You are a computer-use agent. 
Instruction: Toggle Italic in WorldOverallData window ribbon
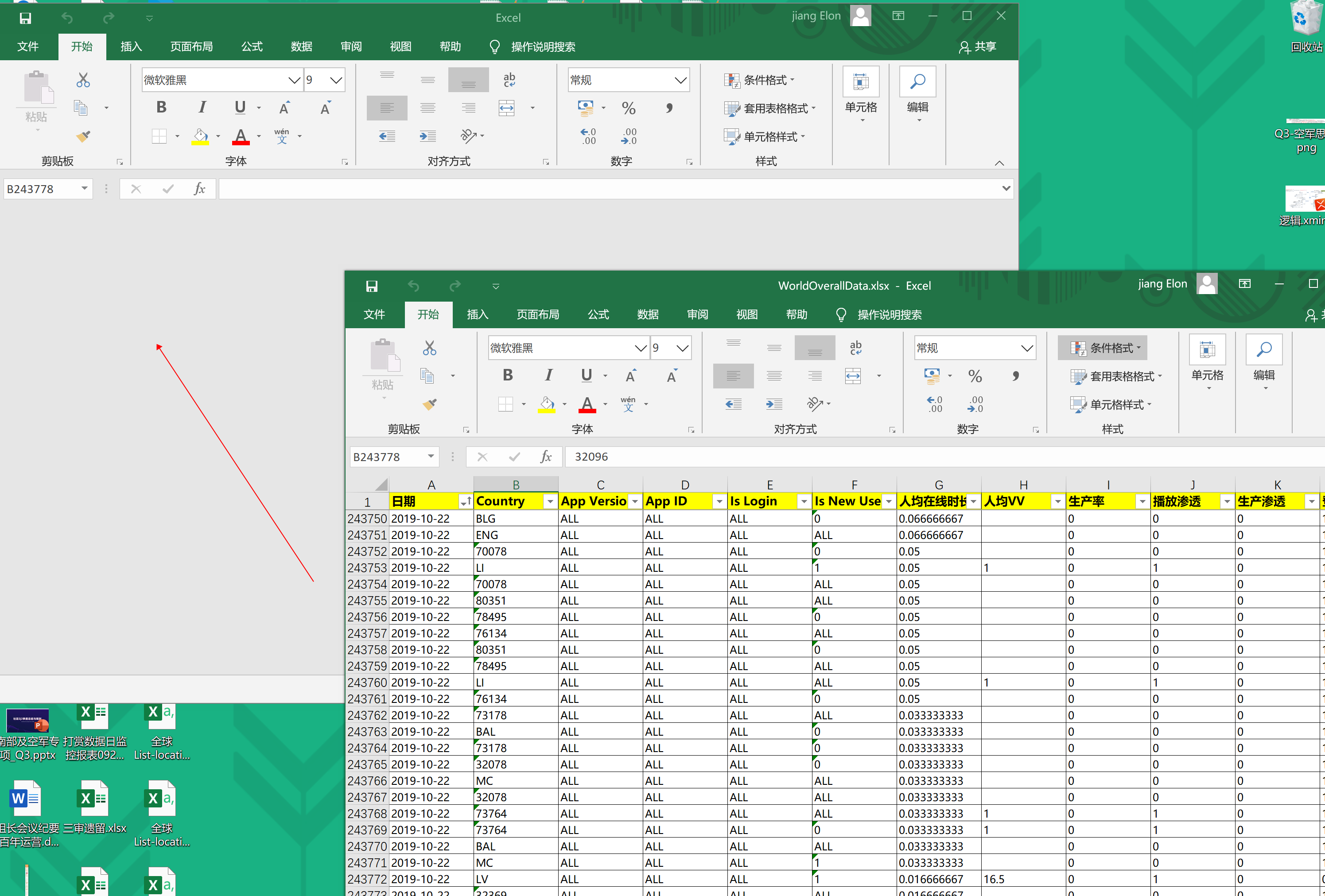pyautogui.click(x=548, y=375)
